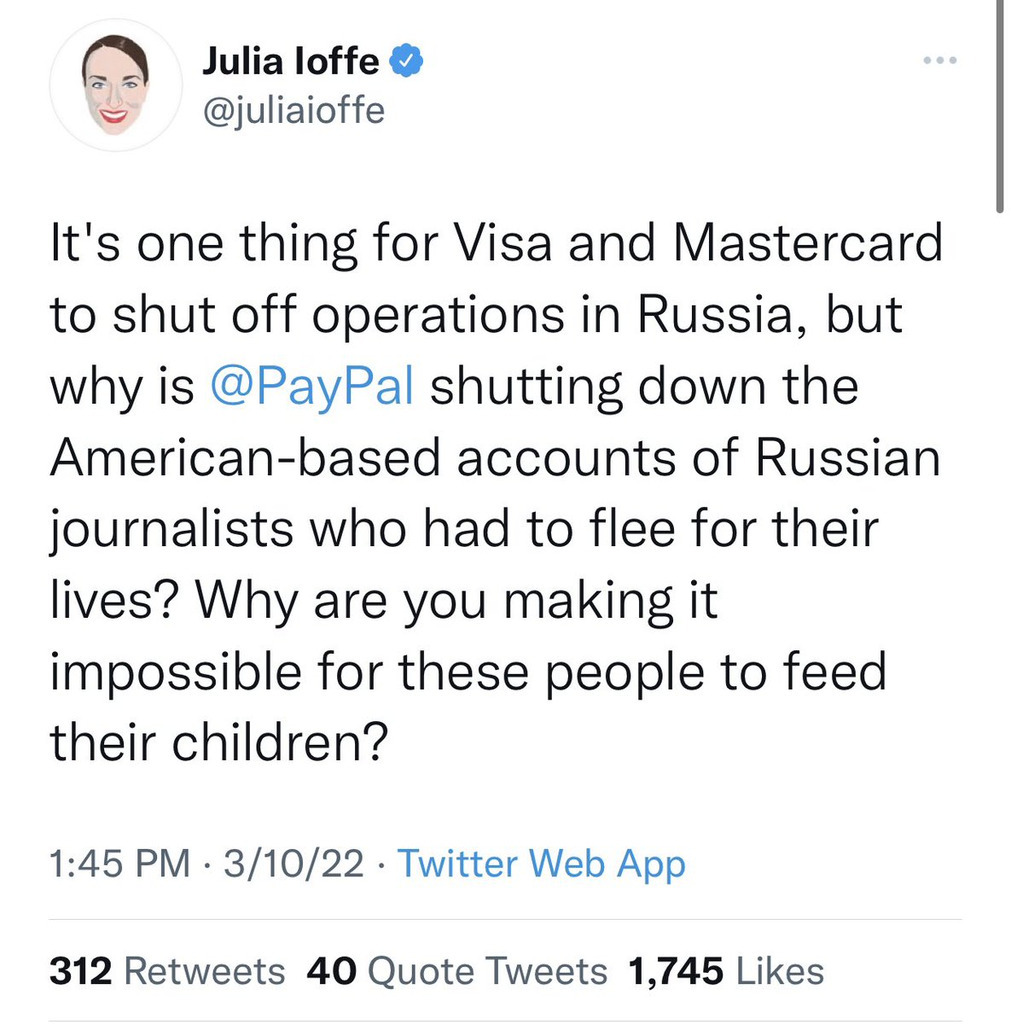View the 312 Retweets list

point(167,970)
